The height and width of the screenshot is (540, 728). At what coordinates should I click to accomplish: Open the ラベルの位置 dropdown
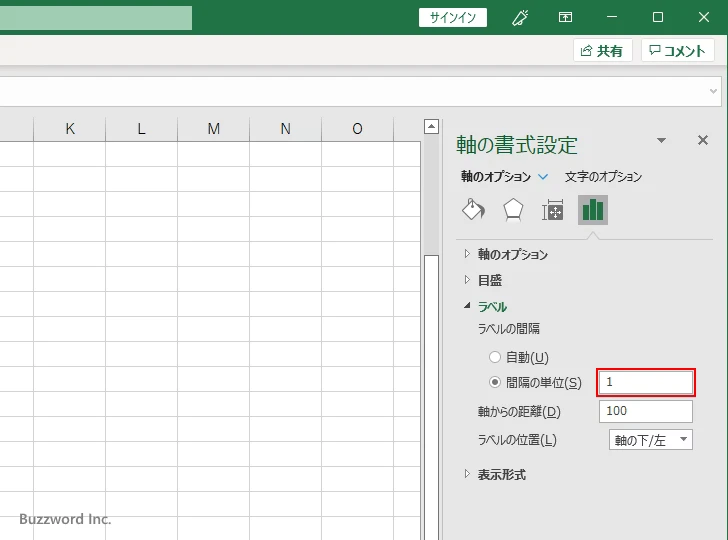[x=650, y=440]
